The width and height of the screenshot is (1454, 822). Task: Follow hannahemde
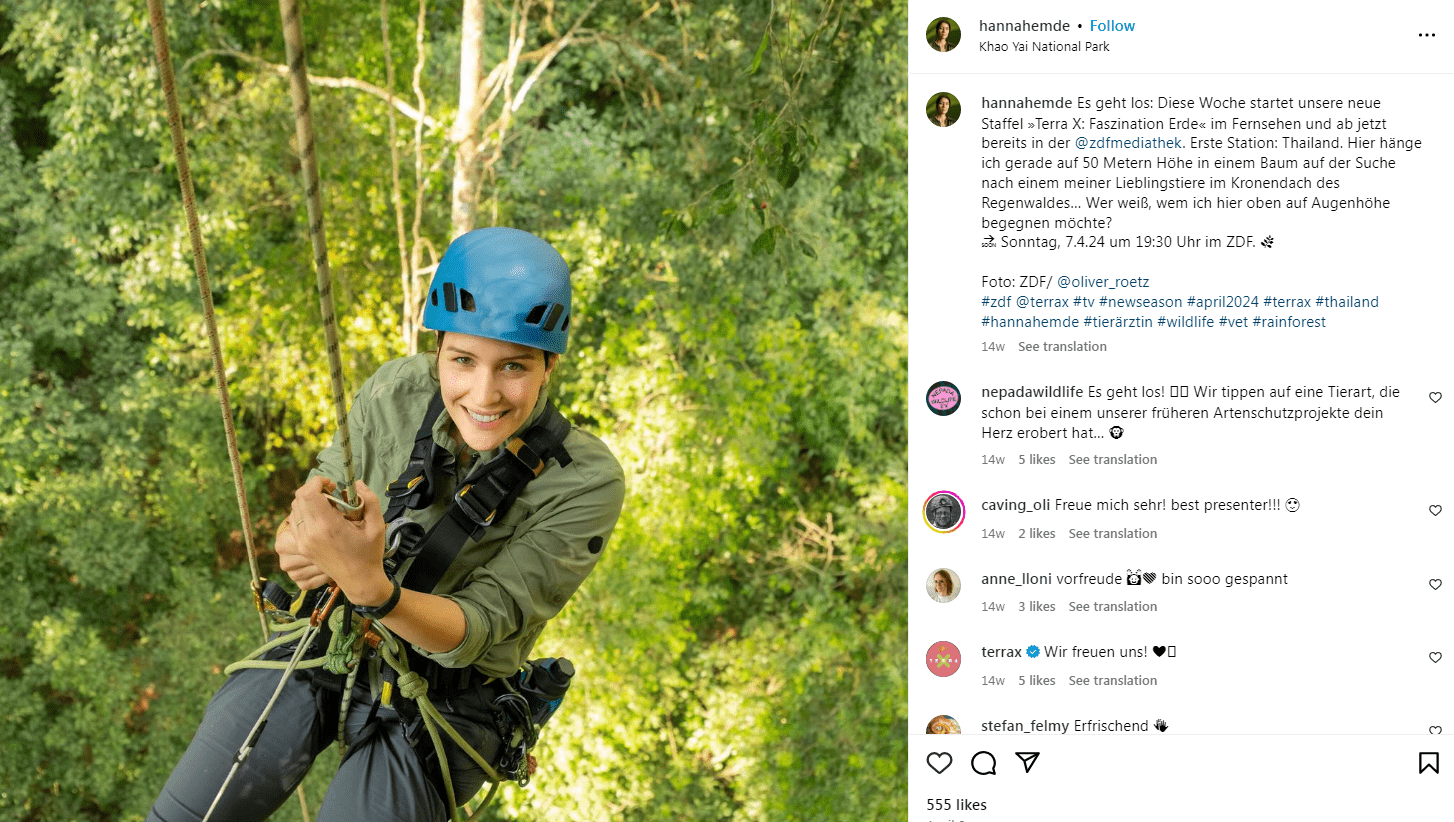pyautogui.click(x=1112, y=26)
